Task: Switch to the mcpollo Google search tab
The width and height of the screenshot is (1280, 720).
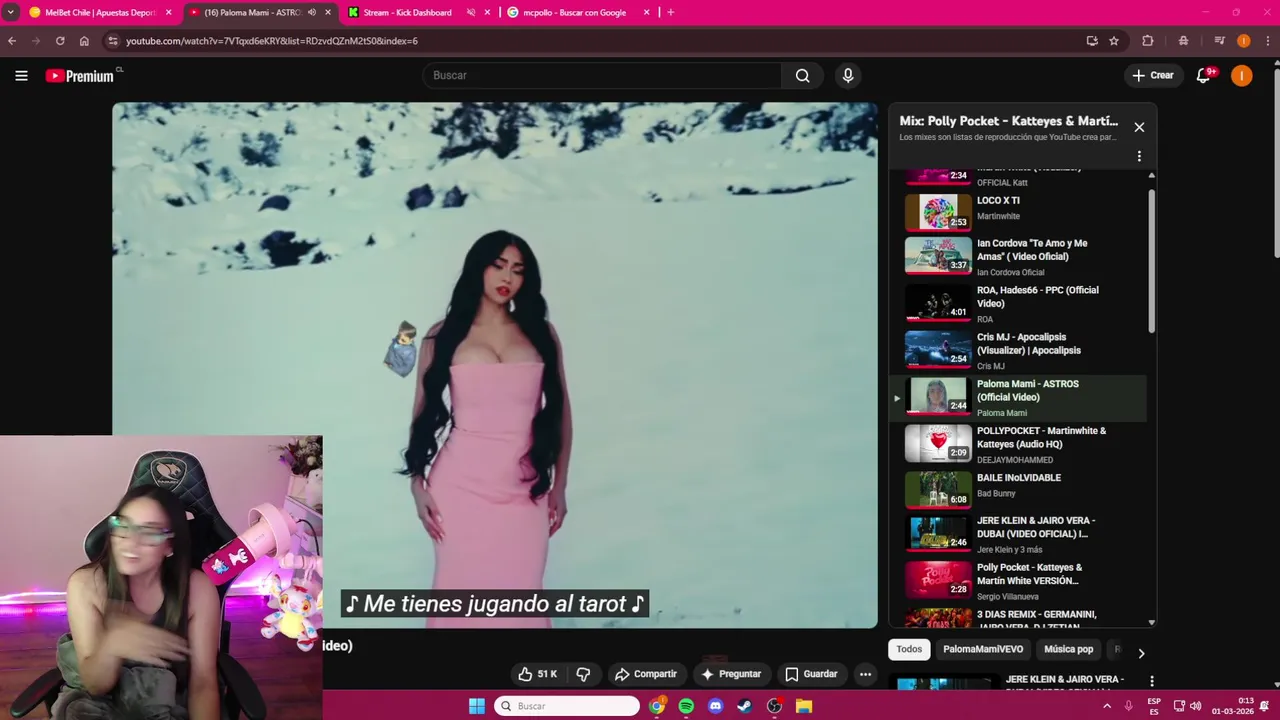Action: [575, 13]
